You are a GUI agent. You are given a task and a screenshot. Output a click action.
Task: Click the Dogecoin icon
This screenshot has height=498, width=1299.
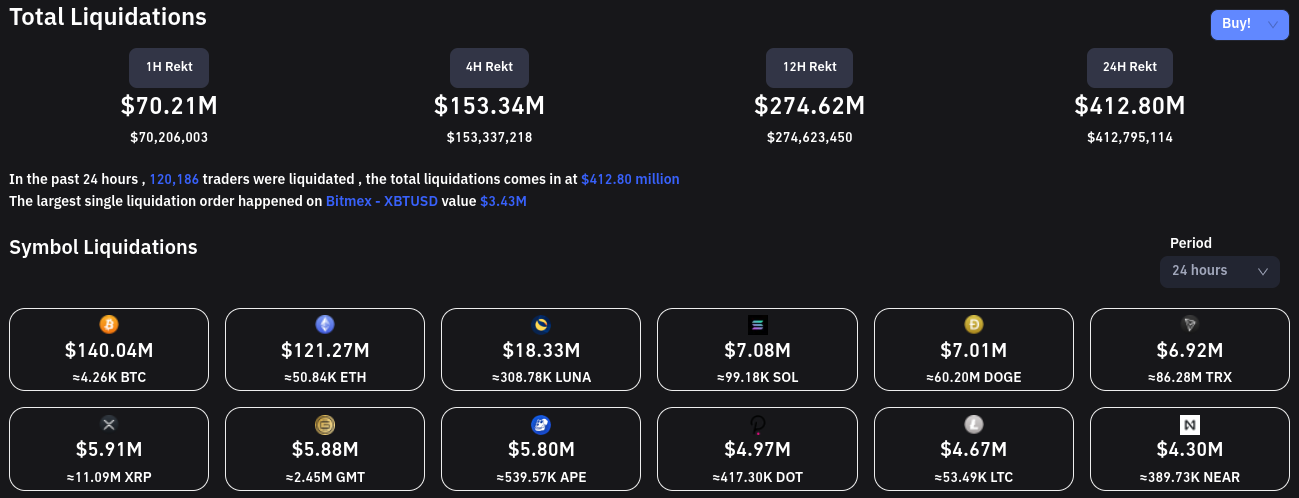point(974,324)
